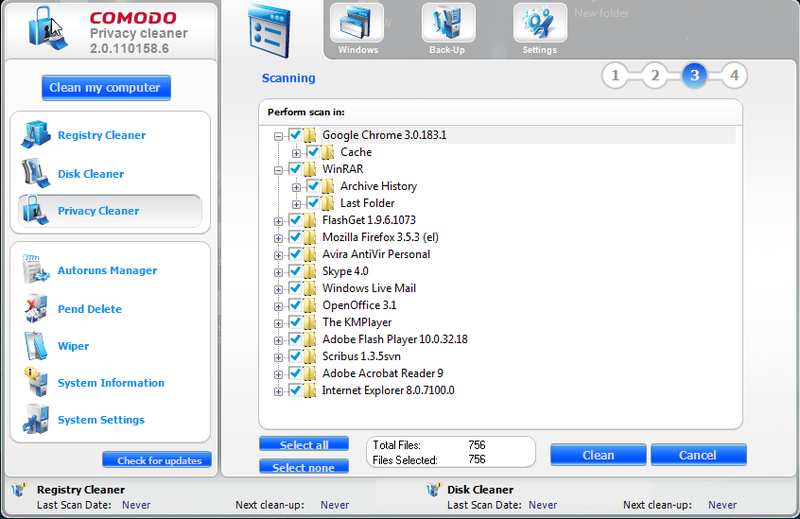Screen dimensions: 800x519
Task: Start cleaning with the Clean button
Action: pyautogui.click(x=598, y=455)
